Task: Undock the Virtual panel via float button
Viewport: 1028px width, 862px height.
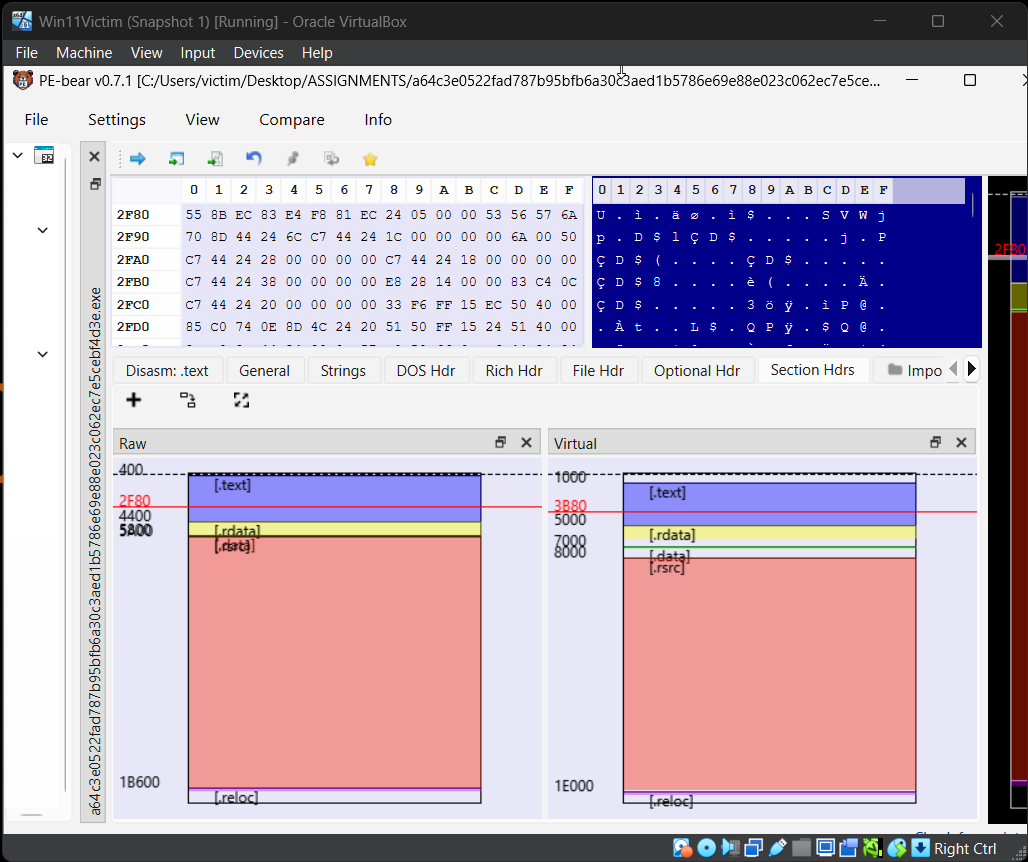Action: (x=936, y=443)
